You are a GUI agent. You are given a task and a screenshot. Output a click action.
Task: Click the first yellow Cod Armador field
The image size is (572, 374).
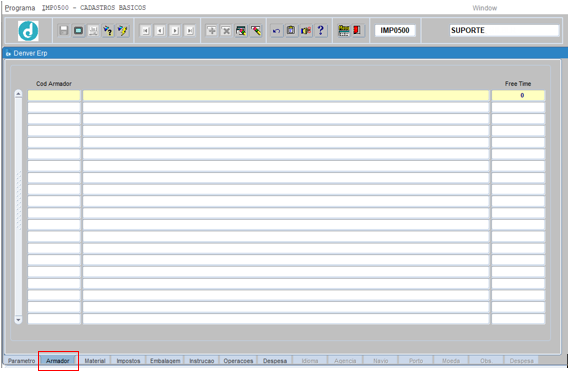[54, 96]
